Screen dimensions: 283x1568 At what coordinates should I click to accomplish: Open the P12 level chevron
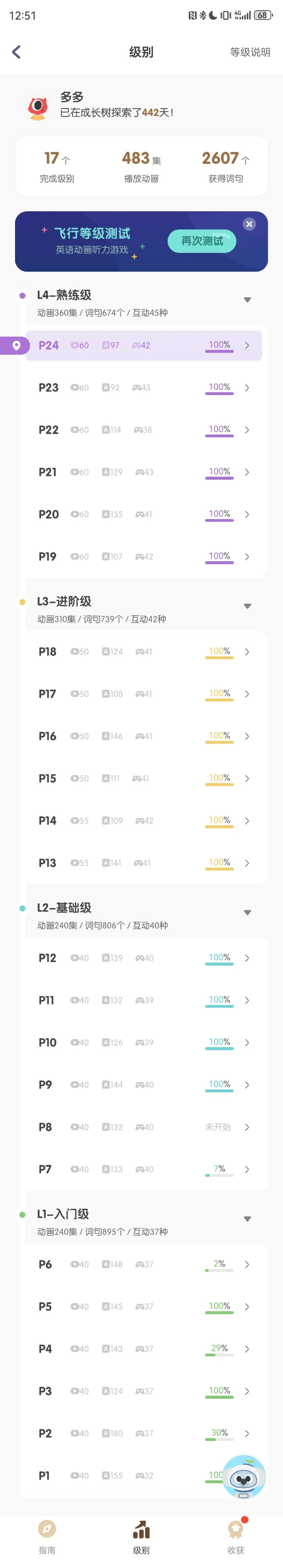(x=247, y=958)
